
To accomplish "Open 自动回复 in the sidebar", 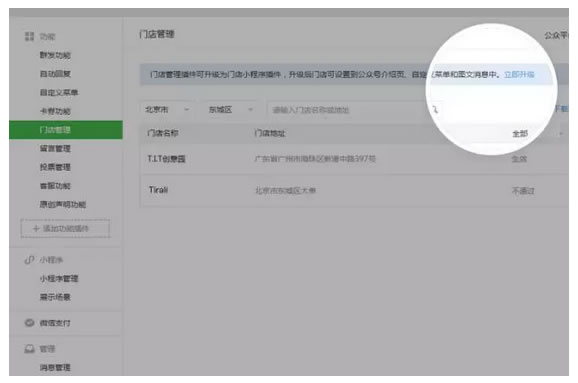I will point(55,74).
